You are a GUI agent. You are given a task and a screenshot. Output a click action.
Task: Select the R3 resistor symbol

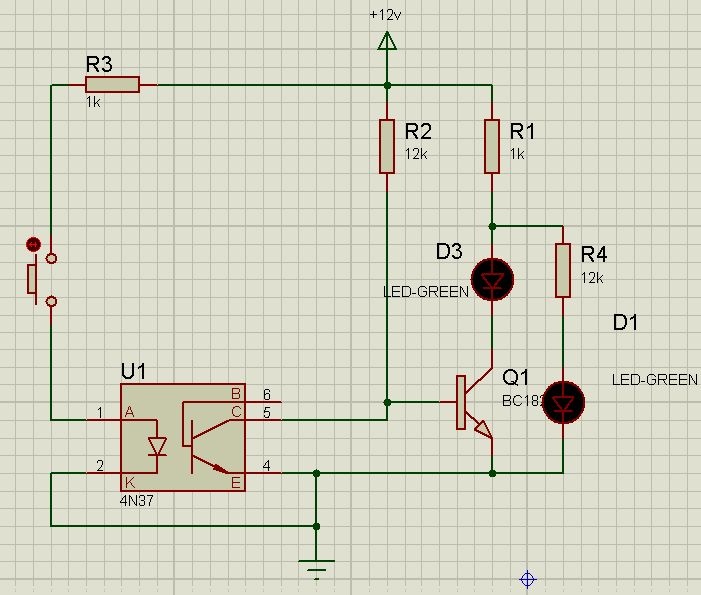112,86
